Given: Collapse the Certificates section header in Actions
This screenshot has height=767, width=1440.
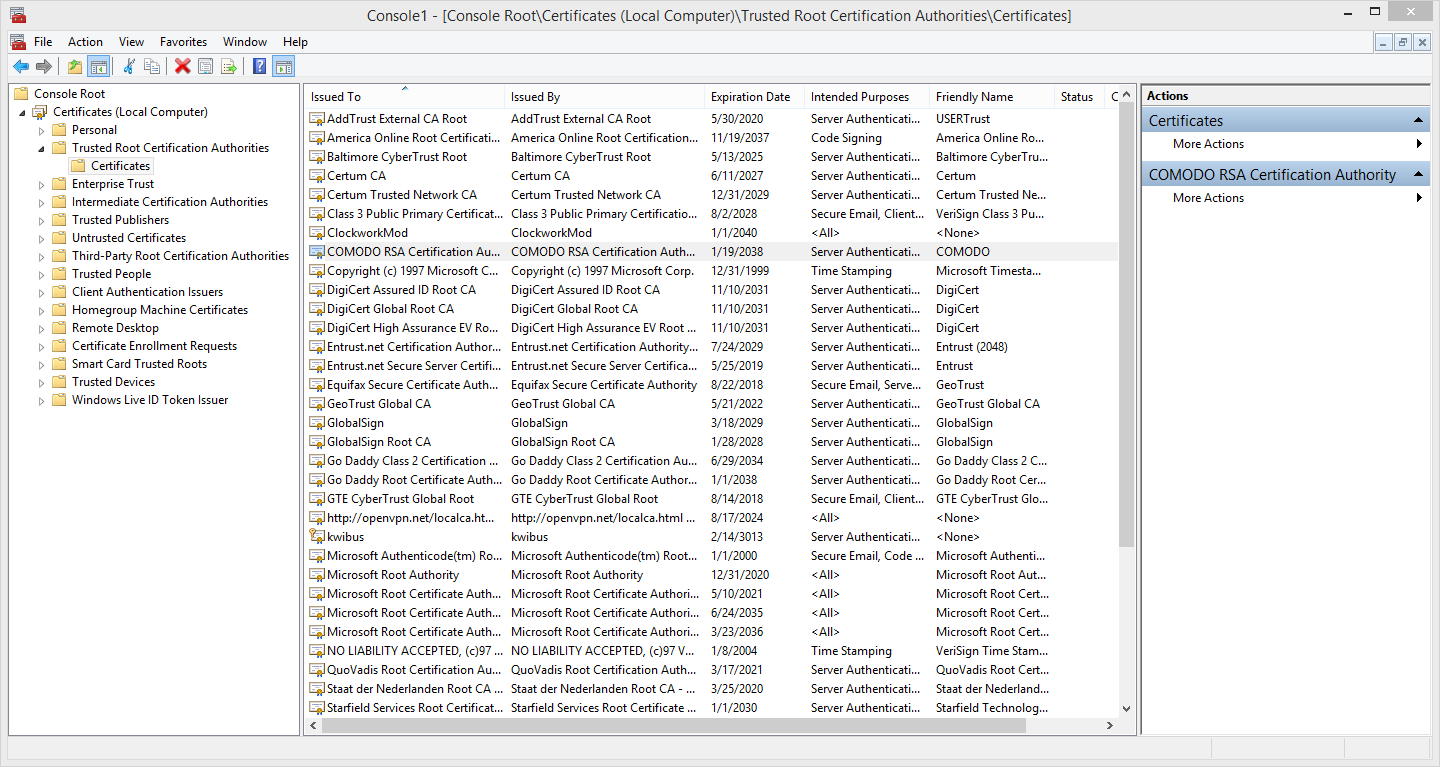Looking at the screenshot, I should point(1418,120).
